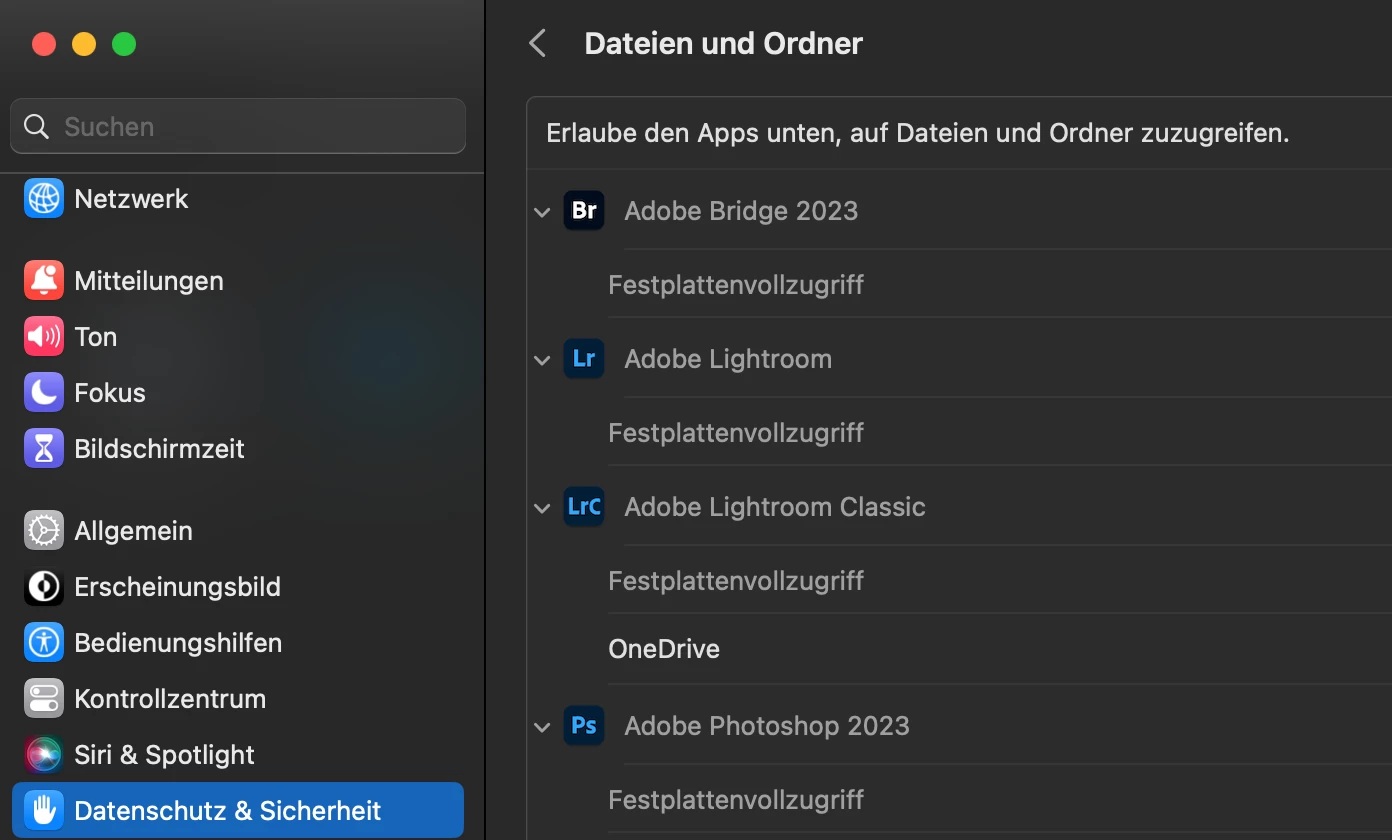Select Siri & Spotlight in sidebar

pos(238,755)
